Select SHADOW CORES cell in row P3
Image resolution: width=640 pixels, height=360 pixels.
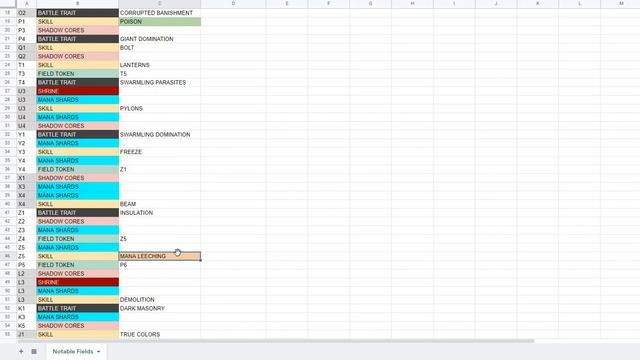[x=78, y=30]
